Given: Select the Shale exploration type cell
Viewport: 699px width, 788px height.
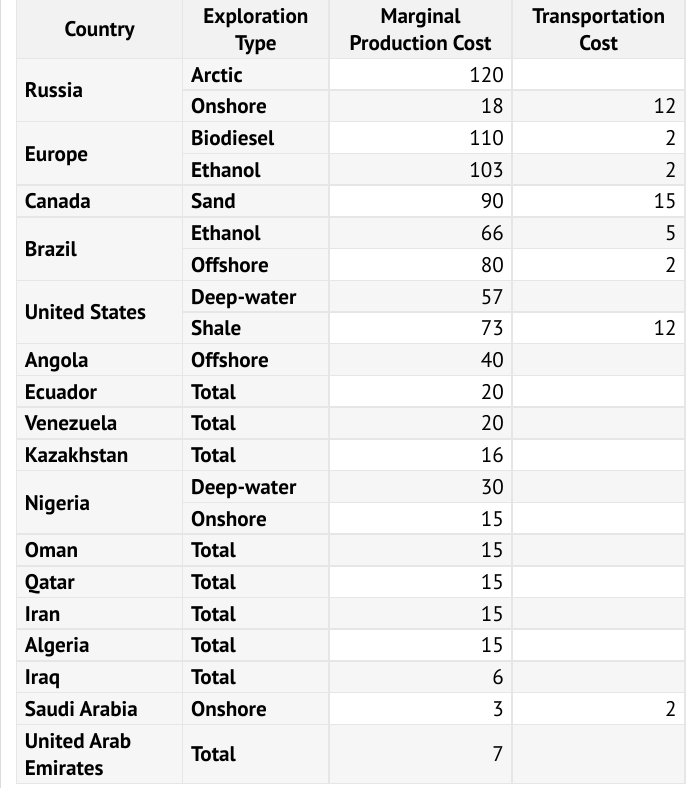Looking at the screenshot, I should tap(216, 328).
